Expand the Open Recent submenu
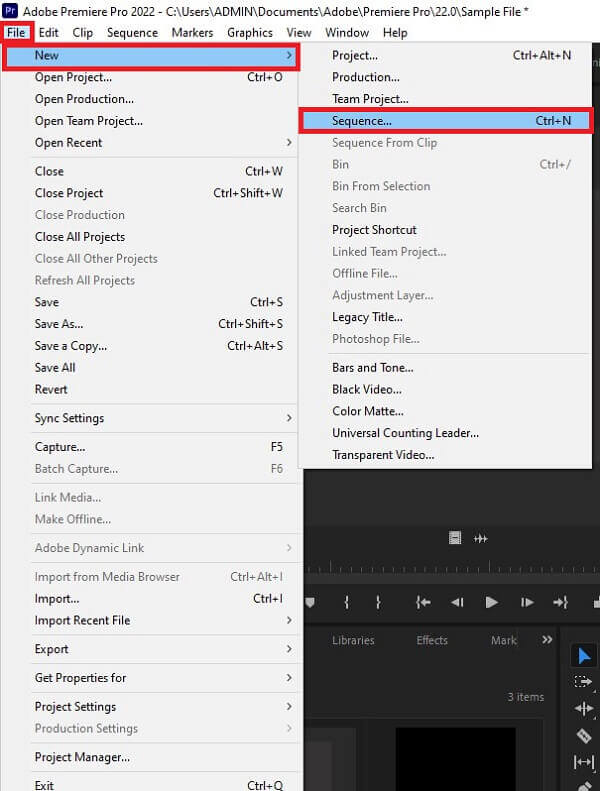 tap(289, 142)
